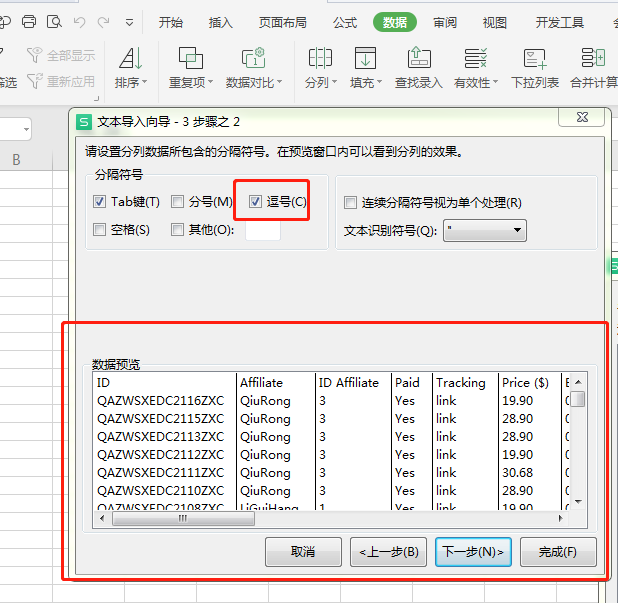
Task: Click the 重复项 icon
Action: click(191, 58)
